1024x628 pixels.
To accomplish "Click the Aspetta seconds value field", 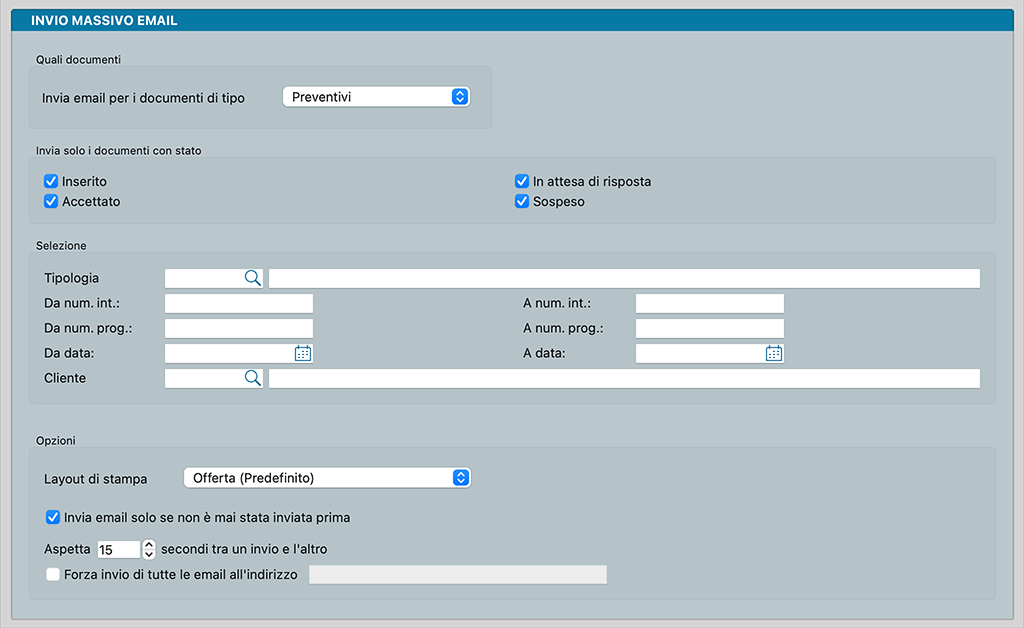I will click(x=118, y=549).
